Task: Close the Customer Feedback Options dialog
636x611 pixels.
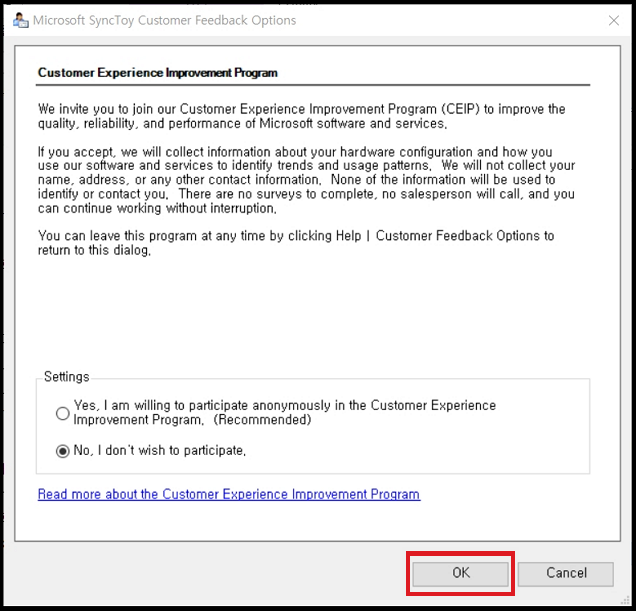Action: (x=614, y=20)
